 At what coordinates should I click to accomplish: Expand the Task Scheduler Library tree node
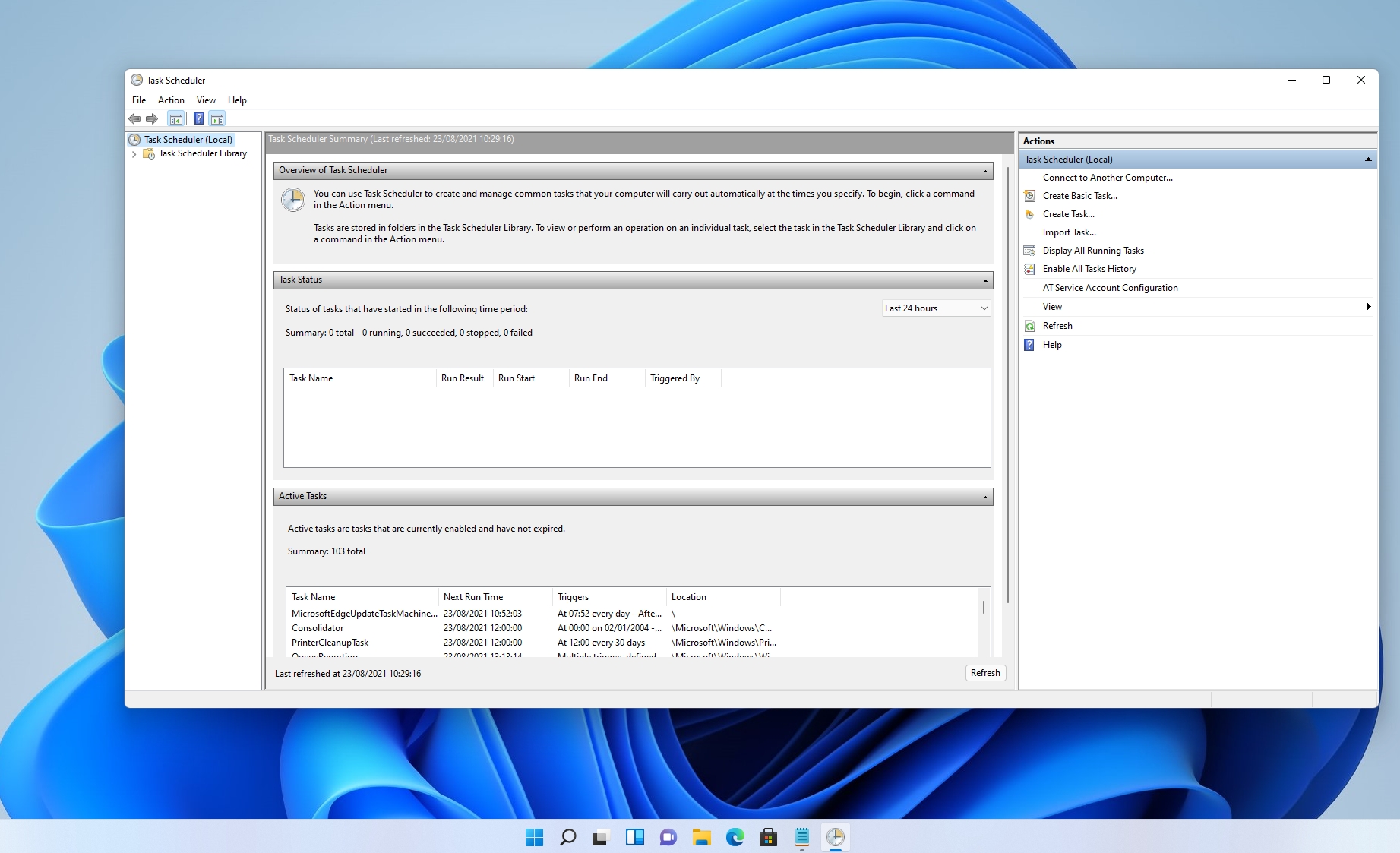(134, 154)
